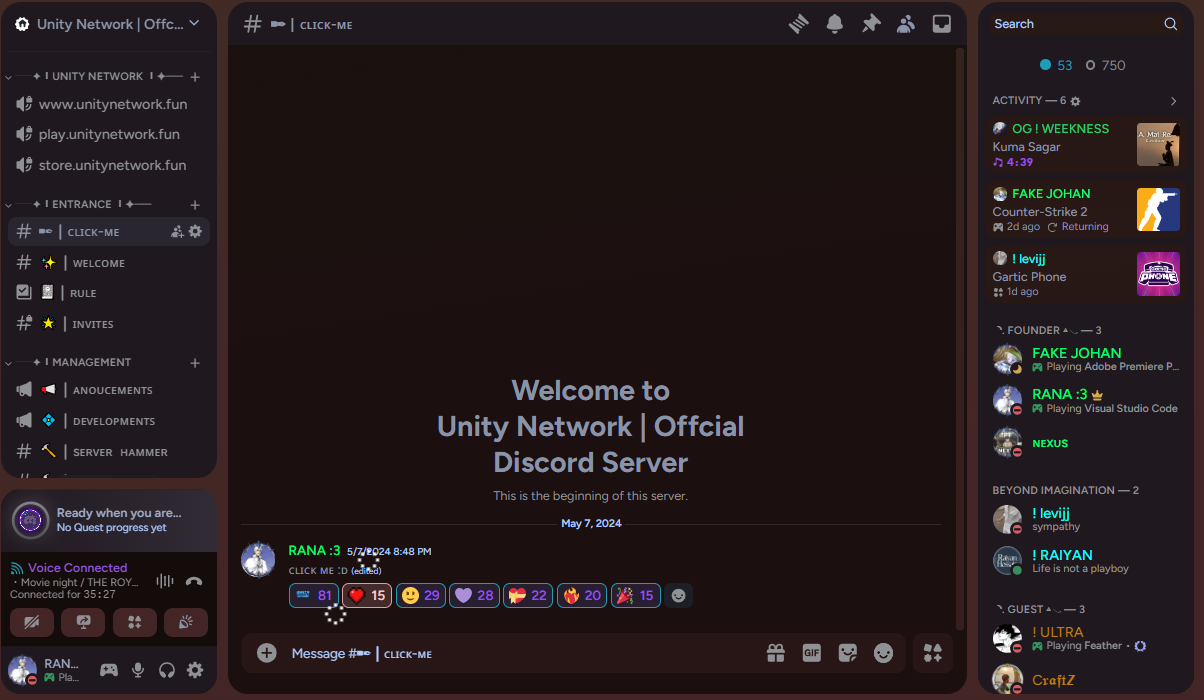Viewport: 1204px width, 700px height.
Task: Open OG ! WEEKNESS activity card
Action: 1086,145
